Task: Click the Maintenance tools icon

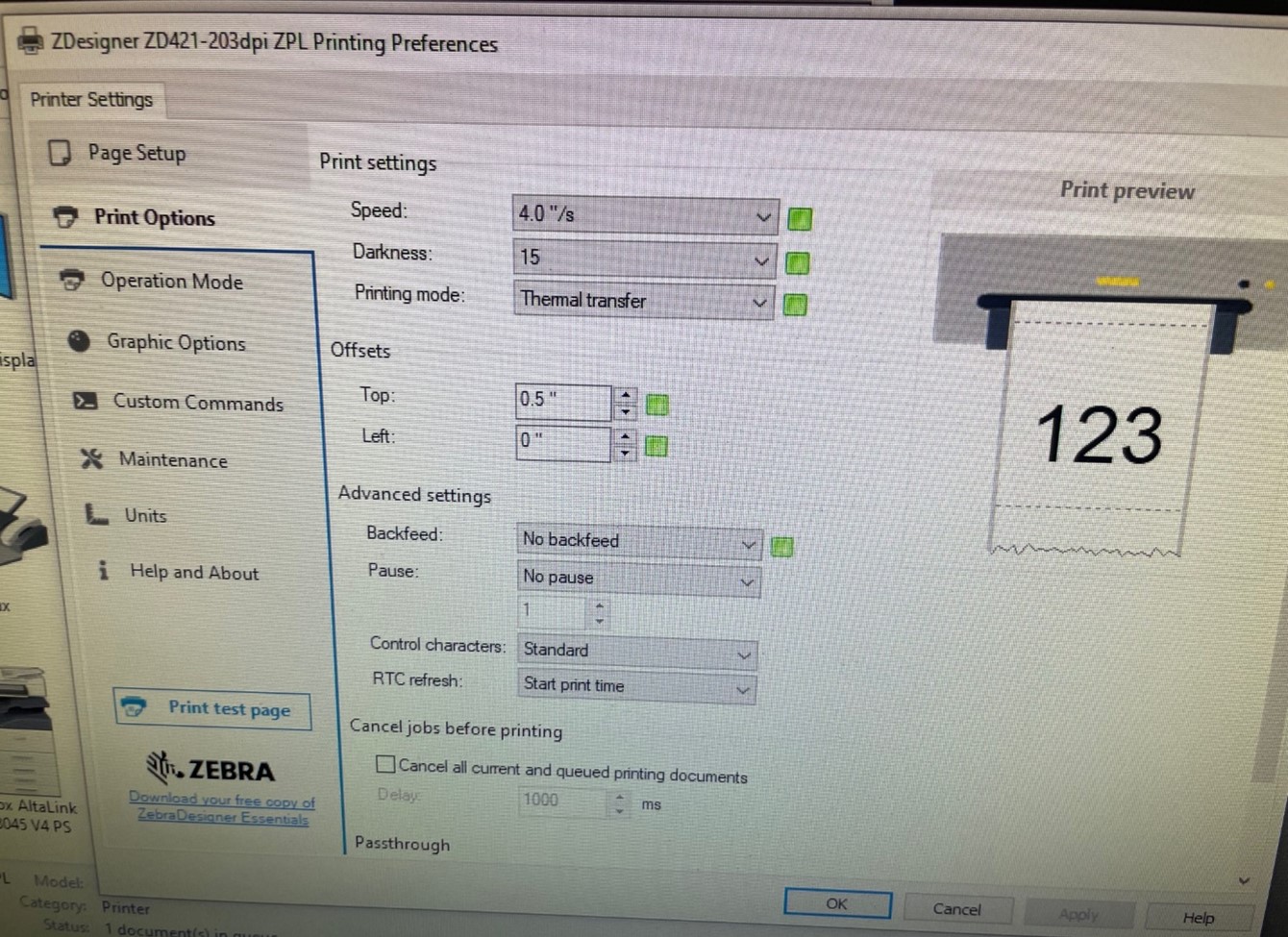Action: [x=91, y=458]
